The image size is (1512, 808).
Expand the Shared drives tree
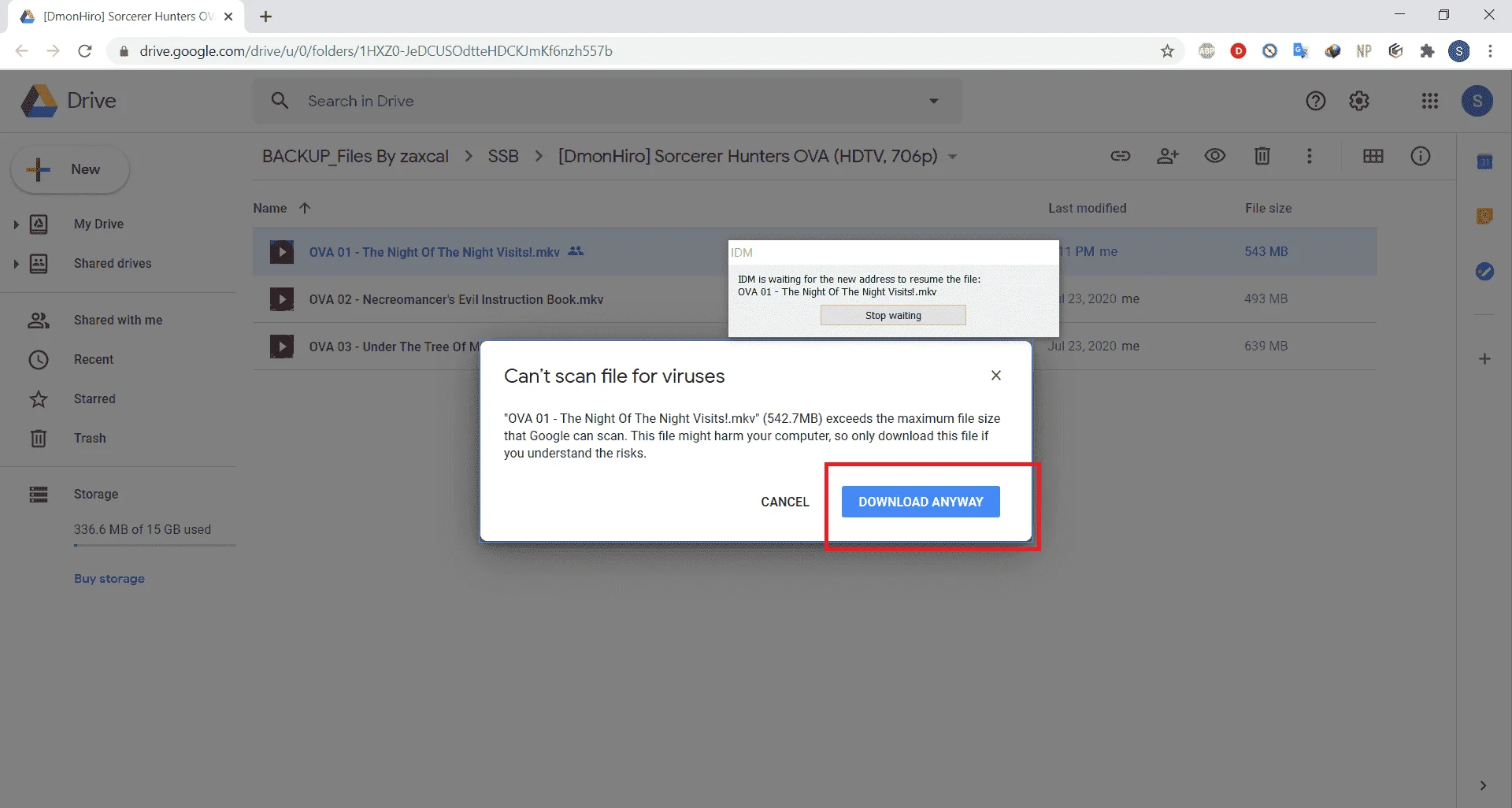click(x=16, y=264)
